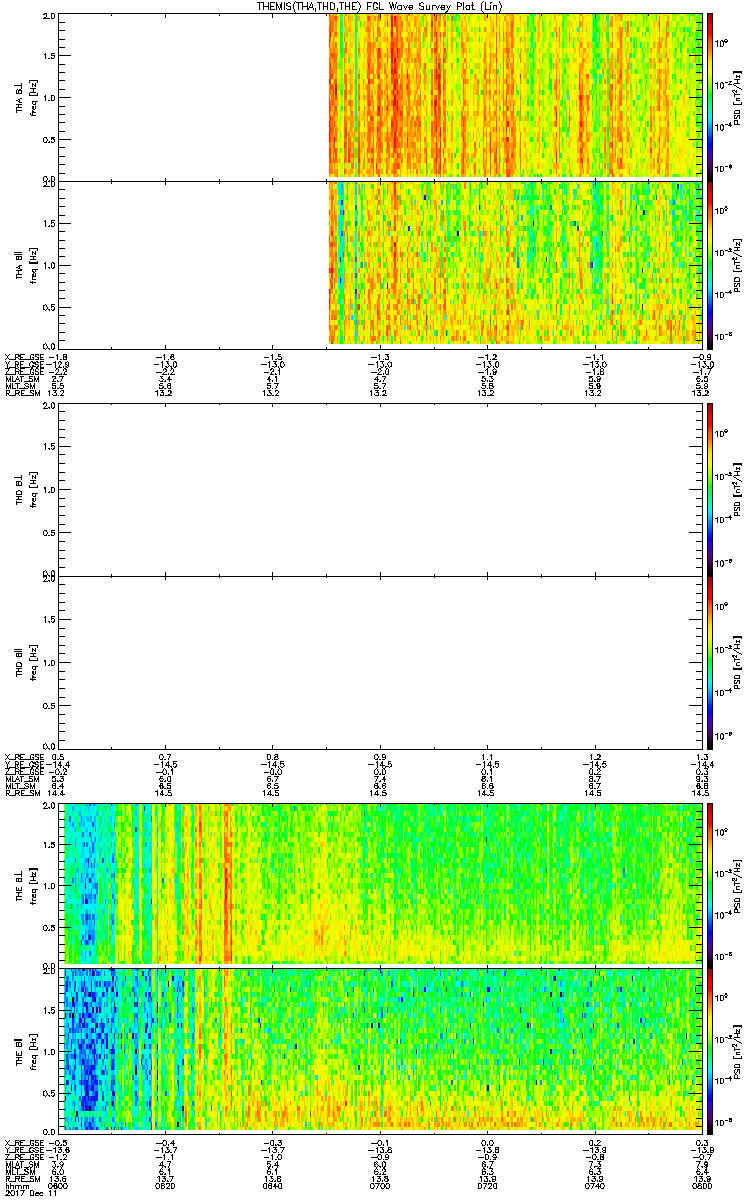Click X_RE_GSE label under the THD panels
750x1200 pixels.
point(22,756)
